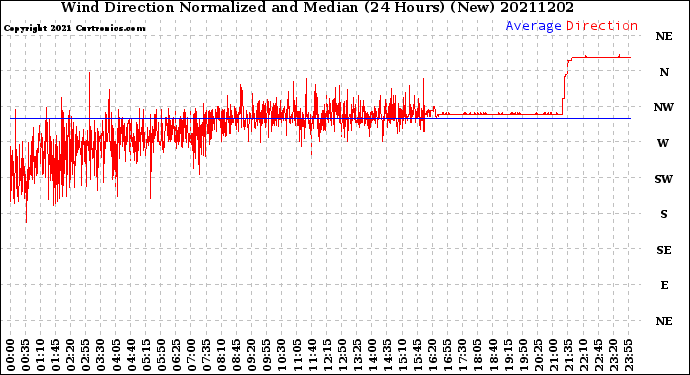Click the 'Direction' legend label

[x=602, y=26]
